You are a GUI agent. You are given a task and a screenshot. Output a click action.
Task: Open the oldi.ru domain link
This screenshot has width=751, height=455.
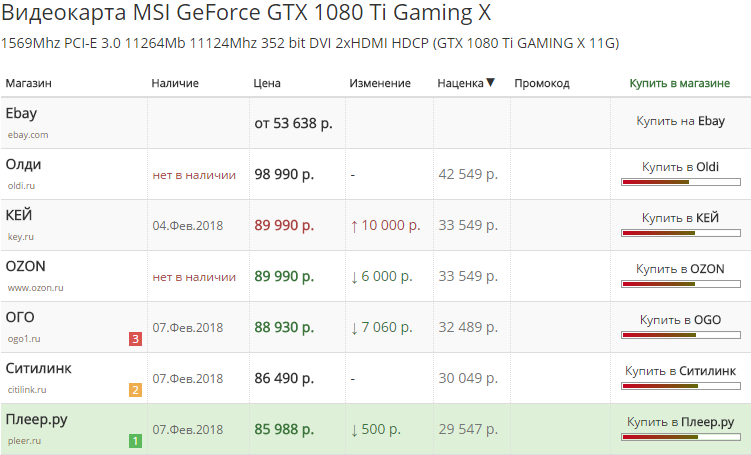tap(21, 186)
